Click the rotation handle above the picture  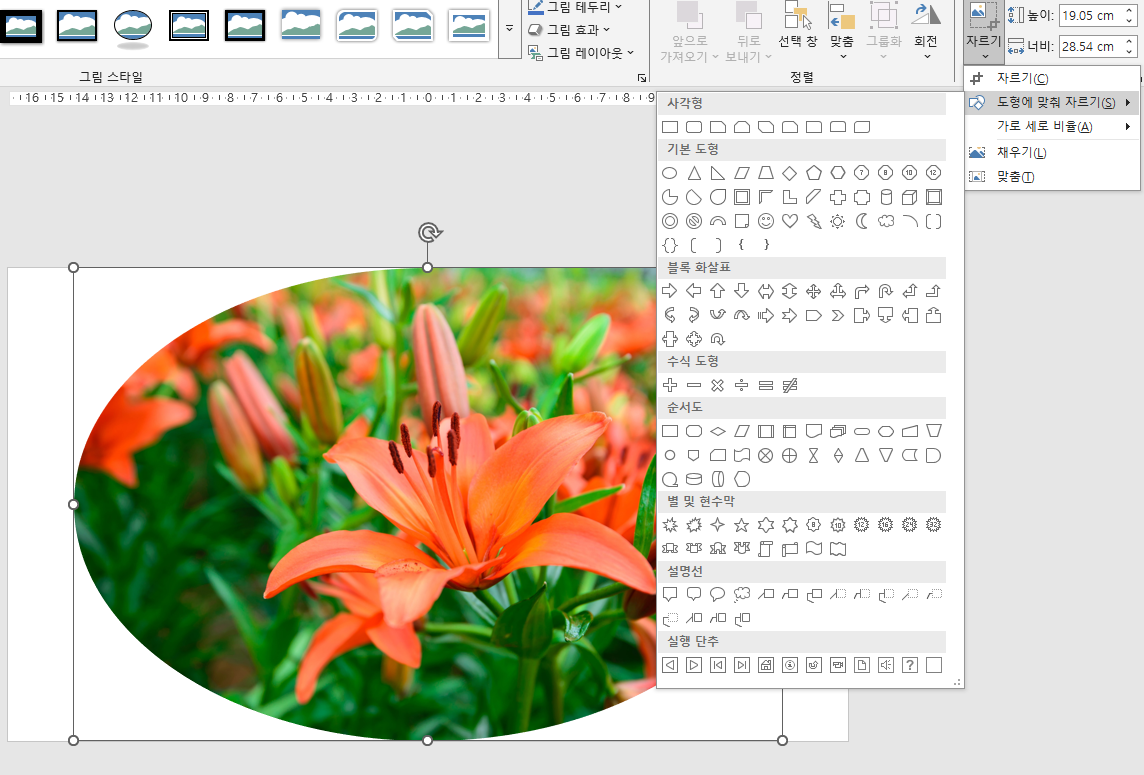[429, 233]
